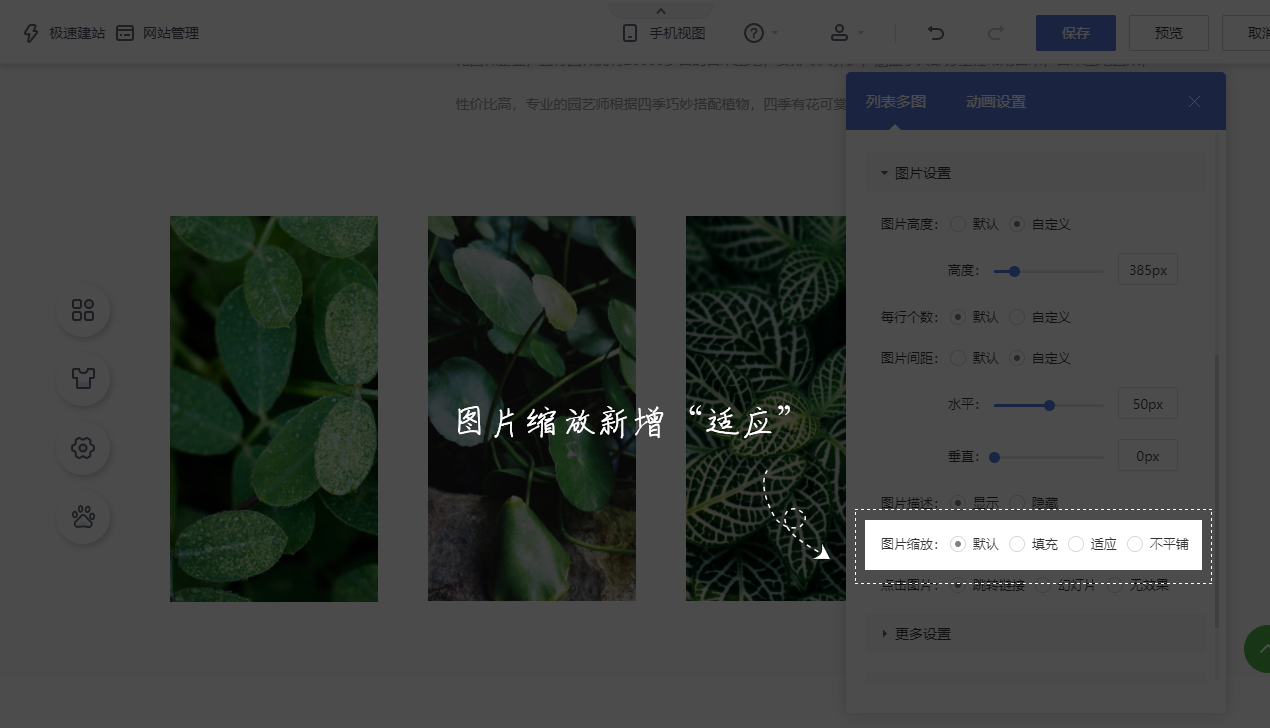This screenshot has height=728, width=1270.
Task: Open the gear settings sidebar button
Action: [x=83, y=448]
